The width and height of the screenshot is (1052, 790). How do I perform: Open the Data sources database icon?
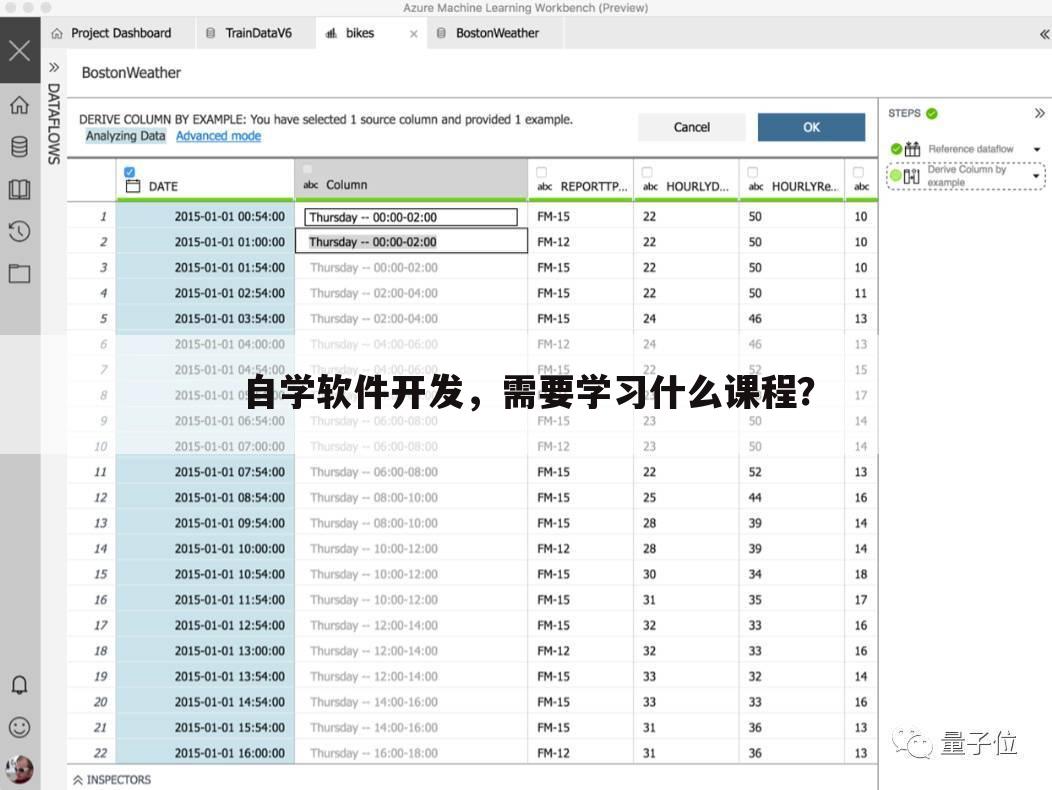(19, 146)
